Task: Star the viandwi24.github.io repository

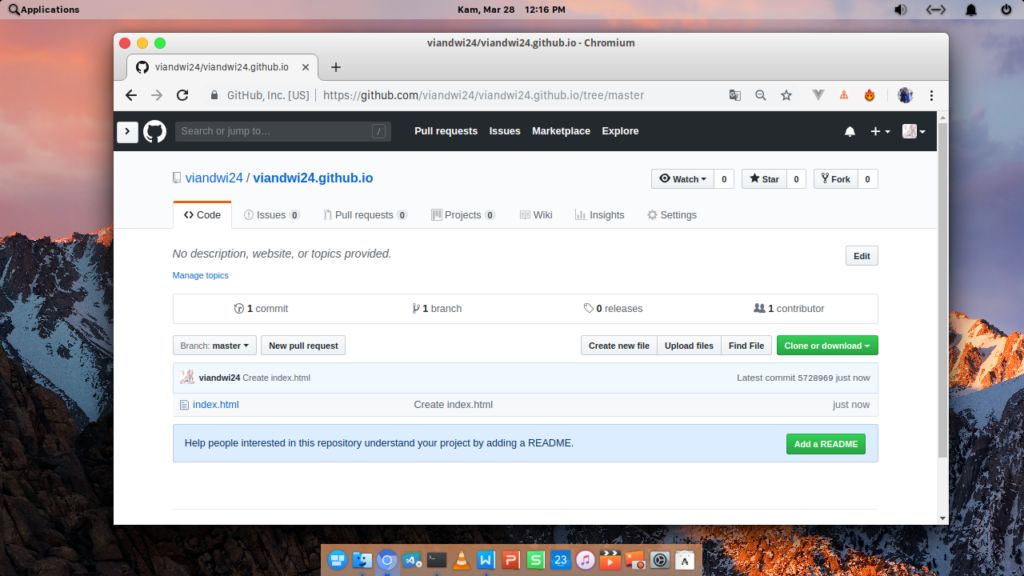Action: click(763, 179)
